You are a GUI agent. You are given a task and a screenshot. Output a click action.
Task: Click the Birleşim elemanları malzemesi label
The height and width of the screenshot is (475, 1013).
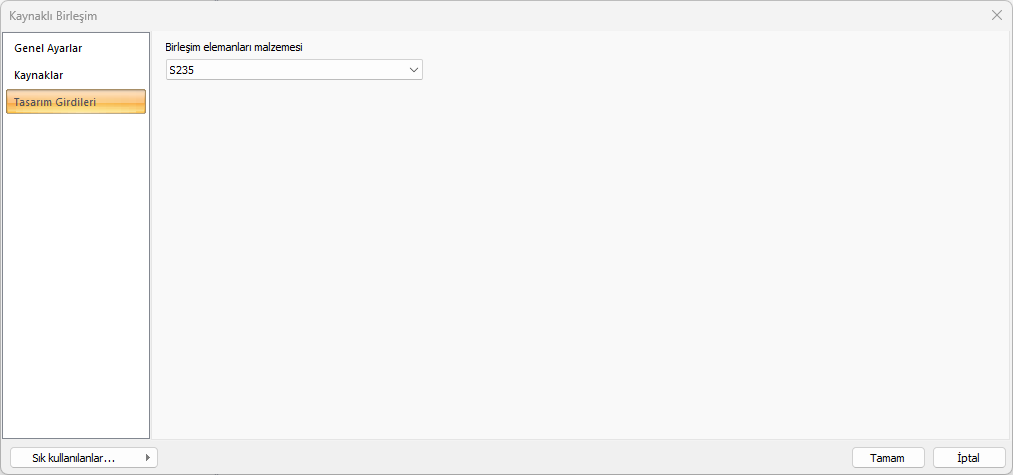(x=233, y=47)
